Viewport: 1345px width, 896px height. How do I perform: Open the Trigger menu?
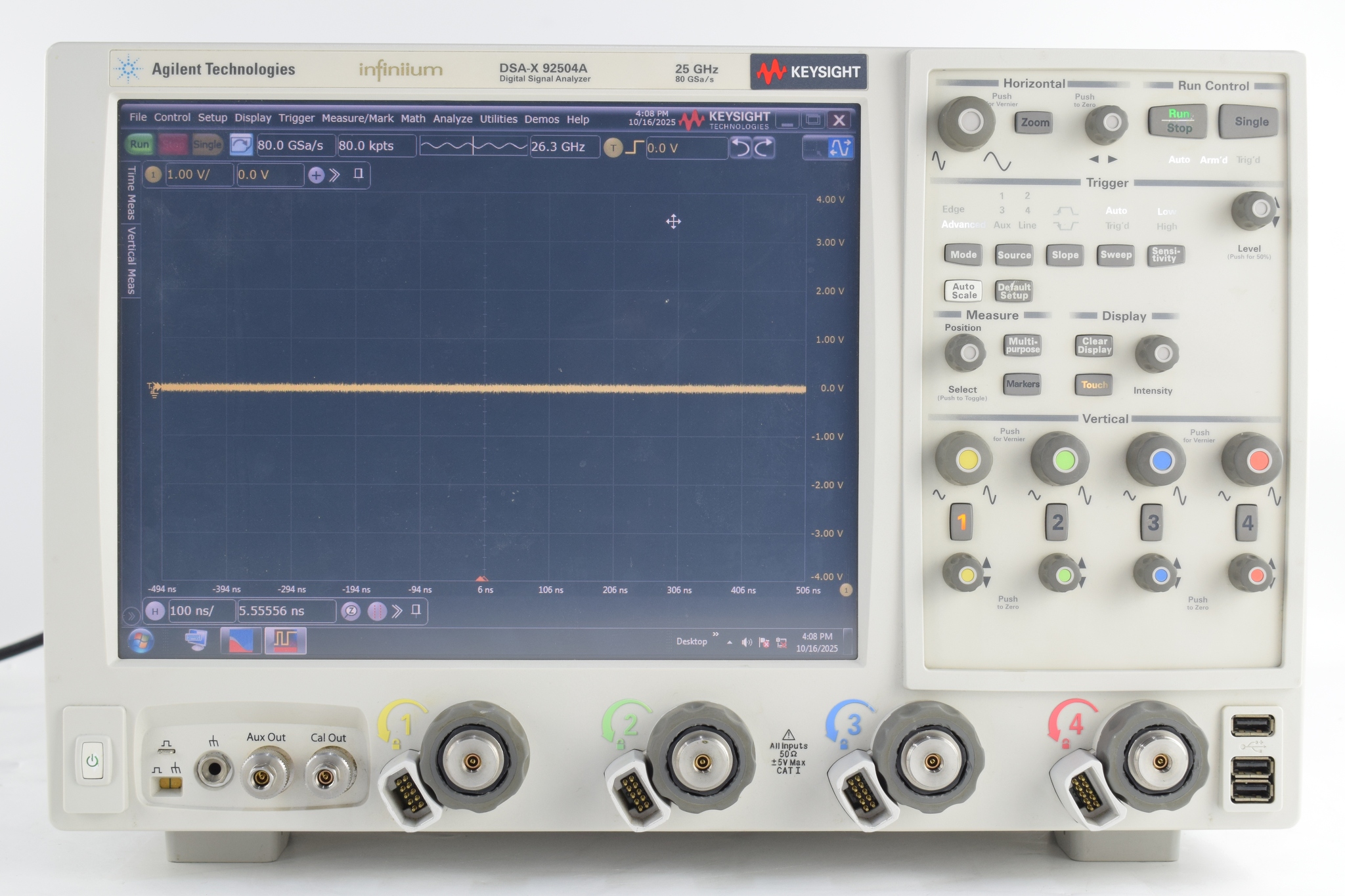pyautogui.click(x=296, y=118)
